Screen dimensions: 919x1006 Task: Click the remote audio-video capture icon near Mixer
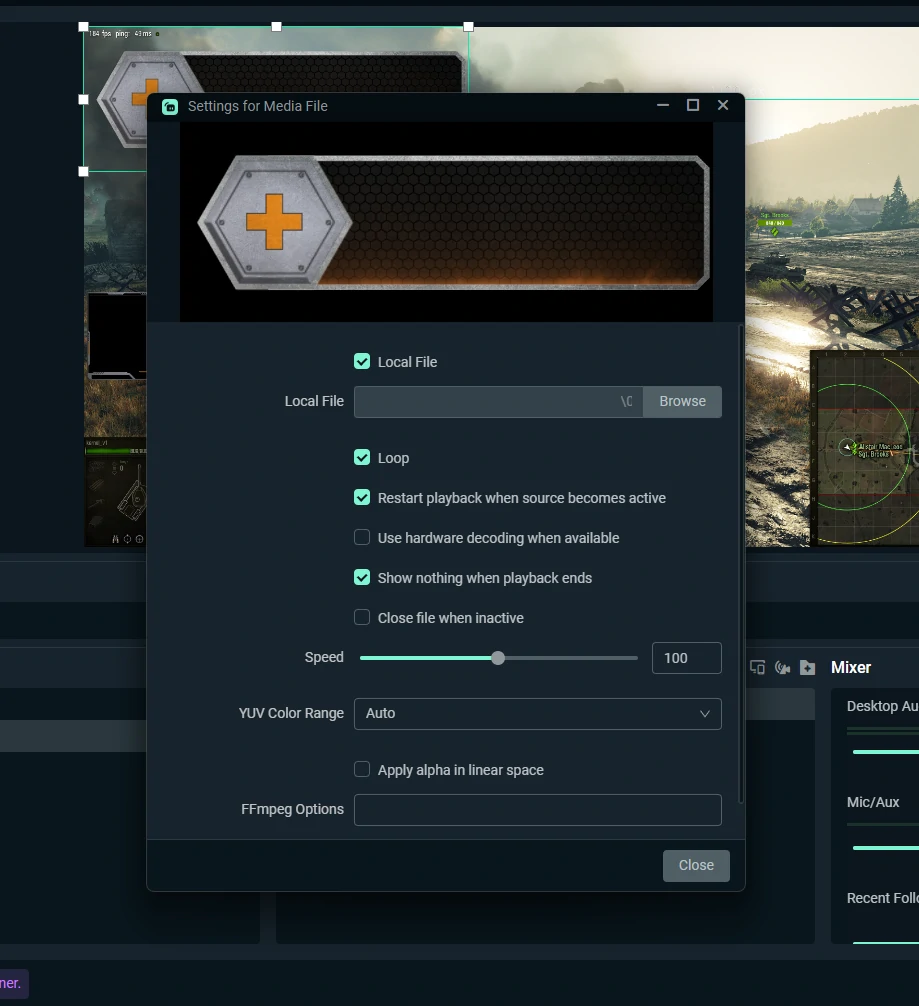point(782,667)
